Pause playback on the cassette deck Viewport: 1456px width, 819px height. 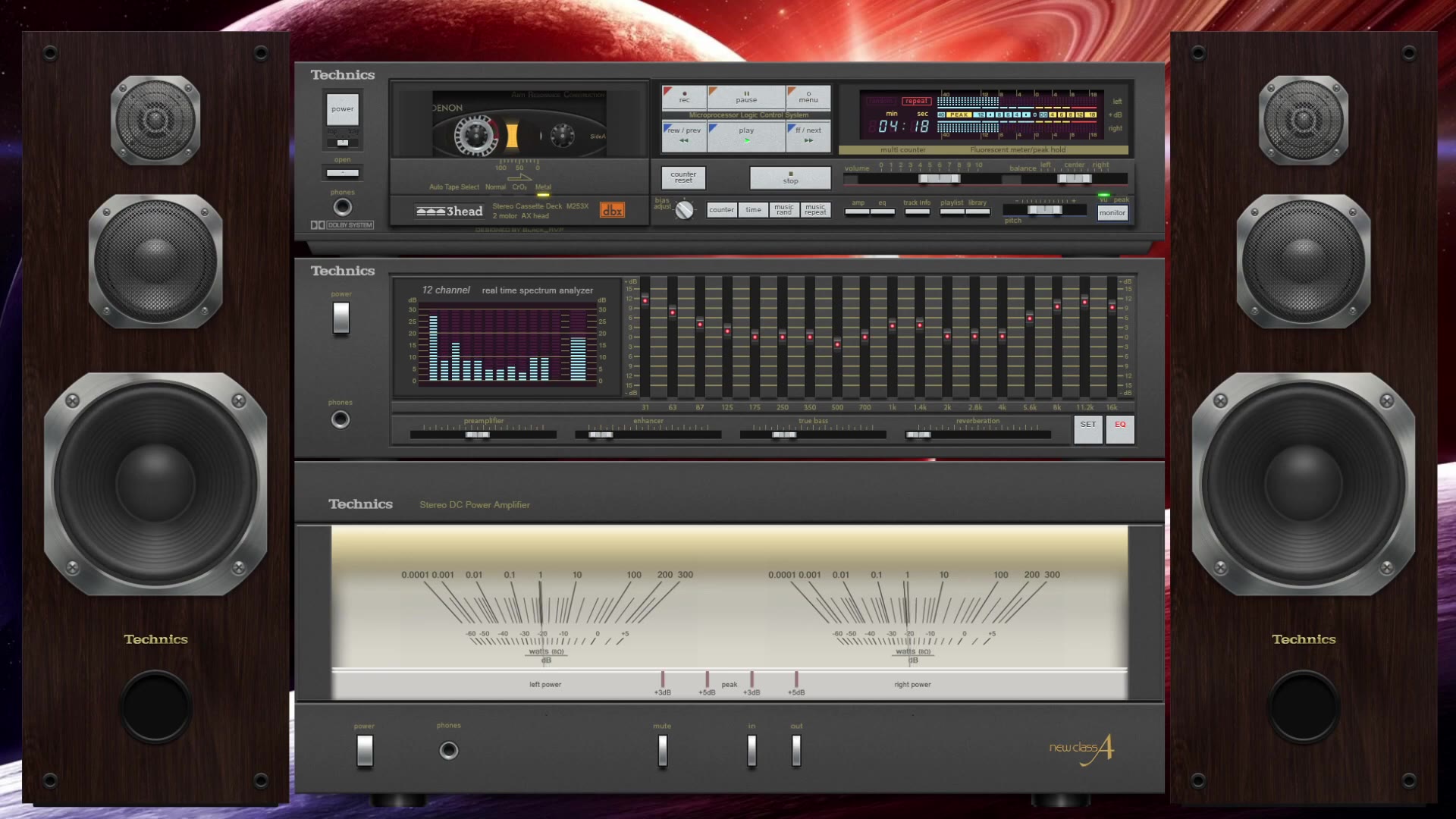point(746,97)
